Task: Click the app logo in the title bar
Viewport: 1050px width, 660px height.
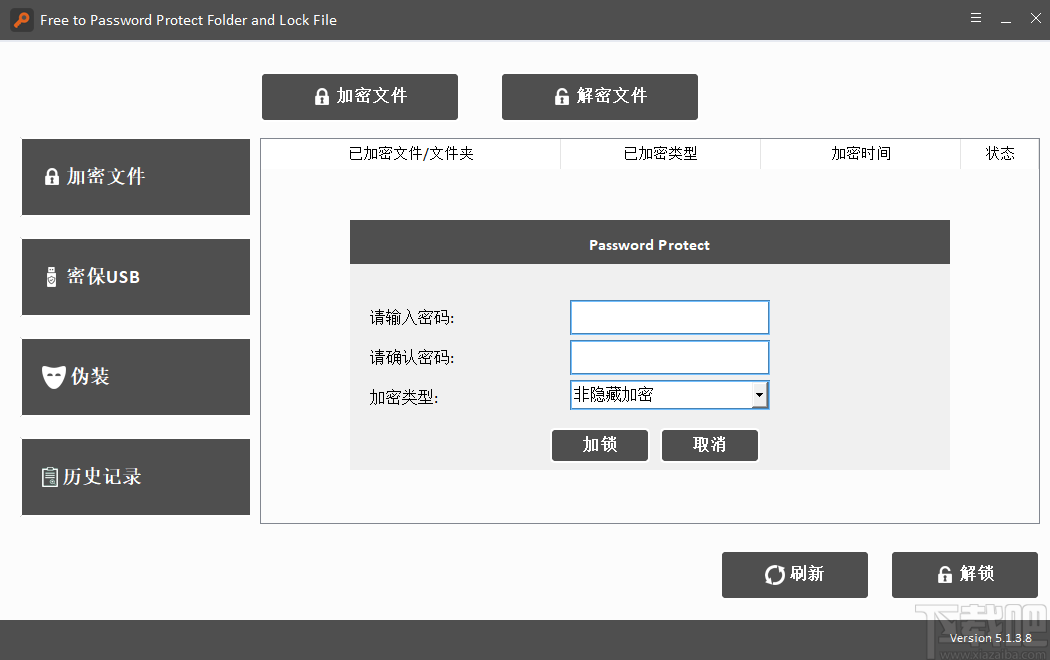Action: [21, 19]
